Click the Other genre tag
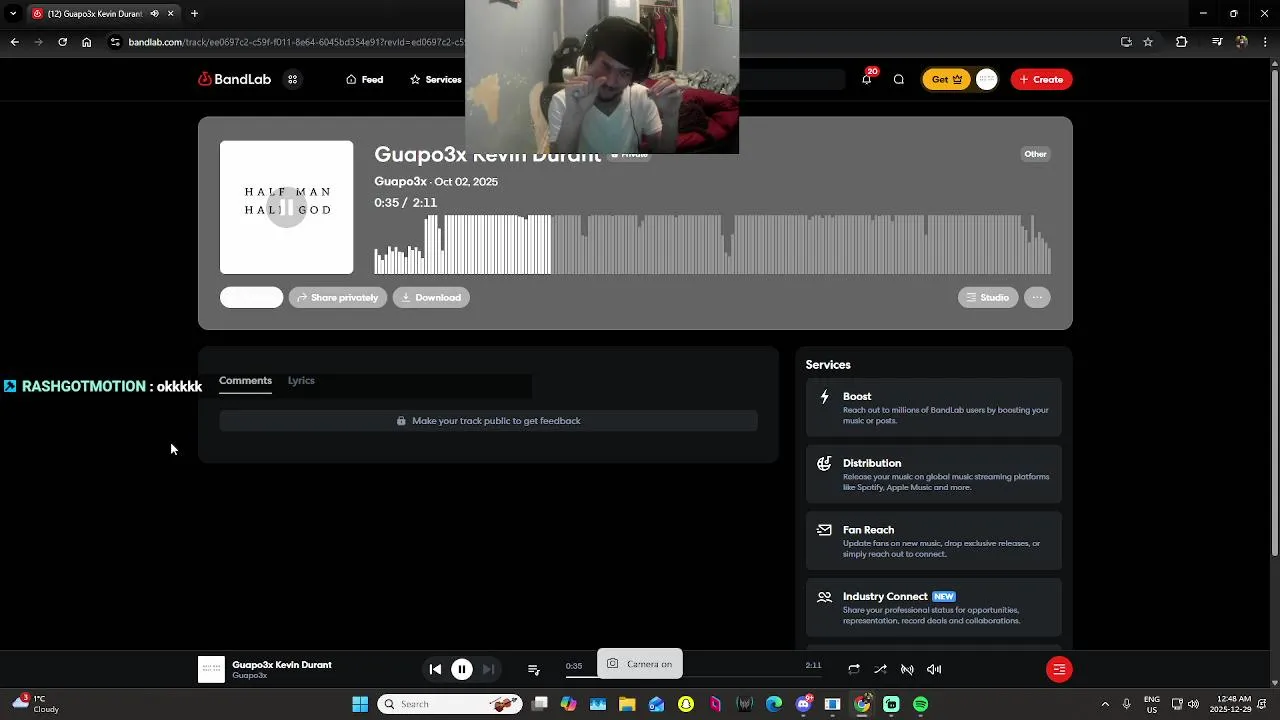Viewport: 1280px width, 720px height. pos(1035,154)
